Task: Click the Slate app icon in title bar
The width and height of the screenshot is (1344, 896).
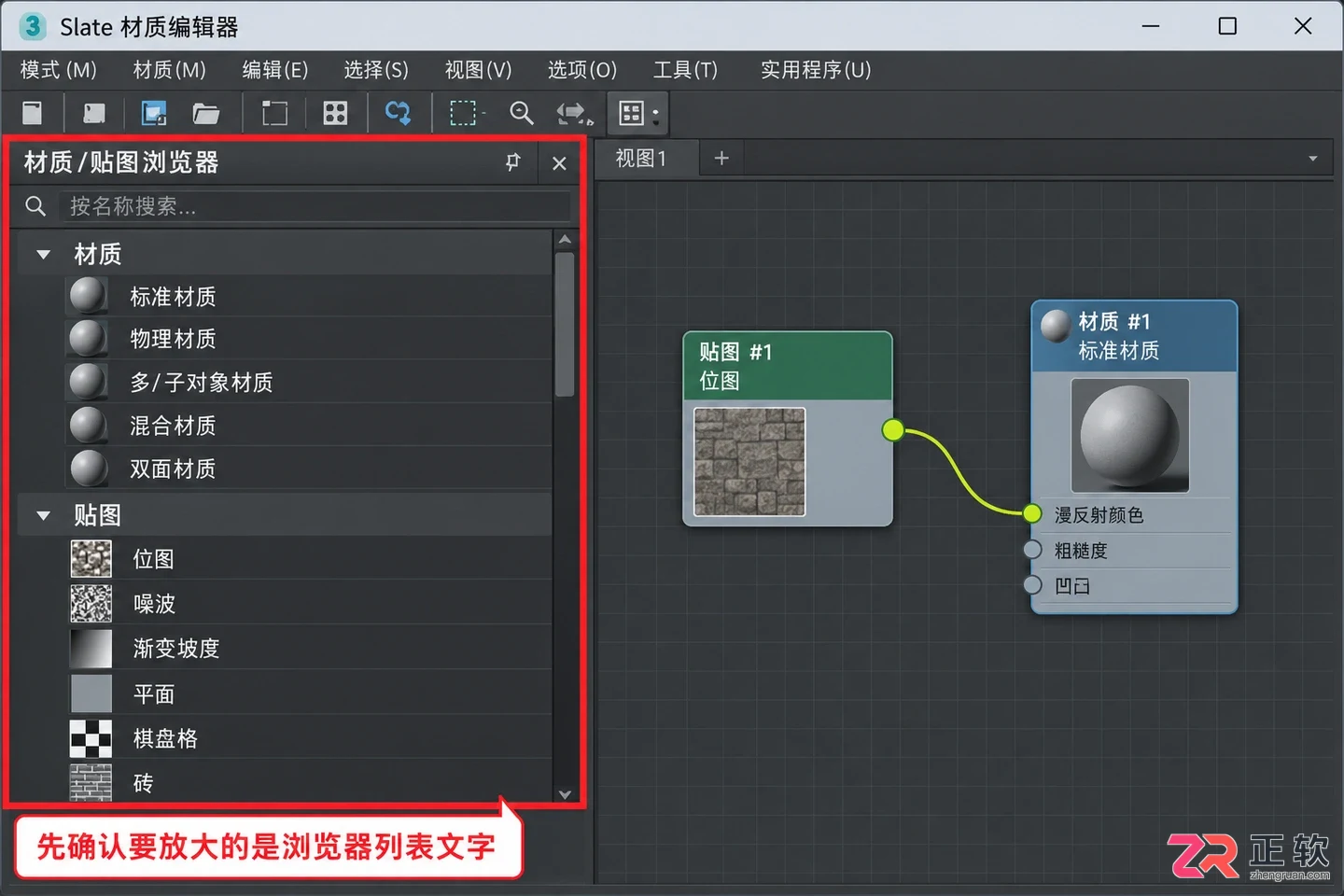Action: point(33,26)
